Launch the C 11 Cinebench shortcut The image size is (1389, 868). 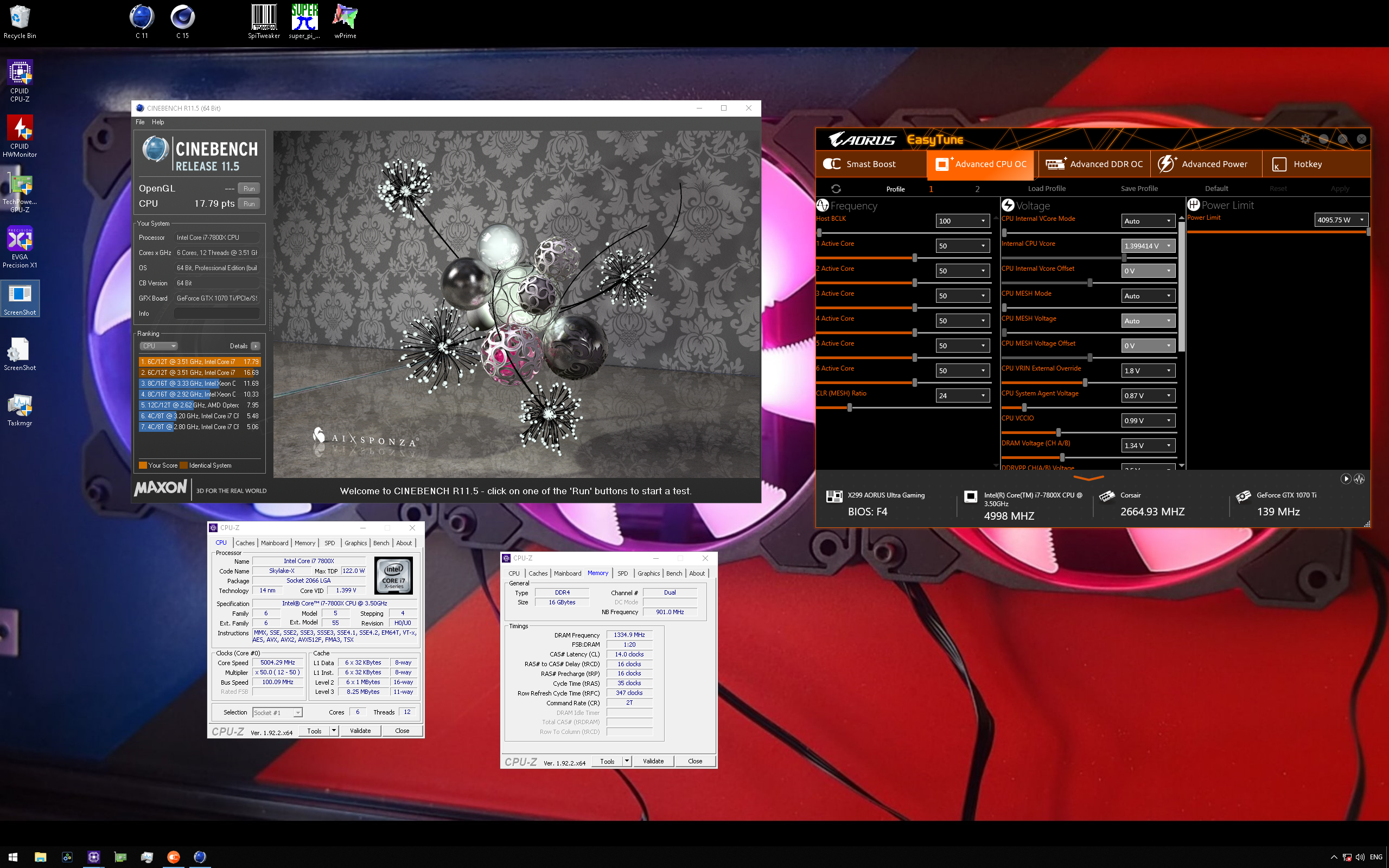pyautogui.click(x=142, y=22)
